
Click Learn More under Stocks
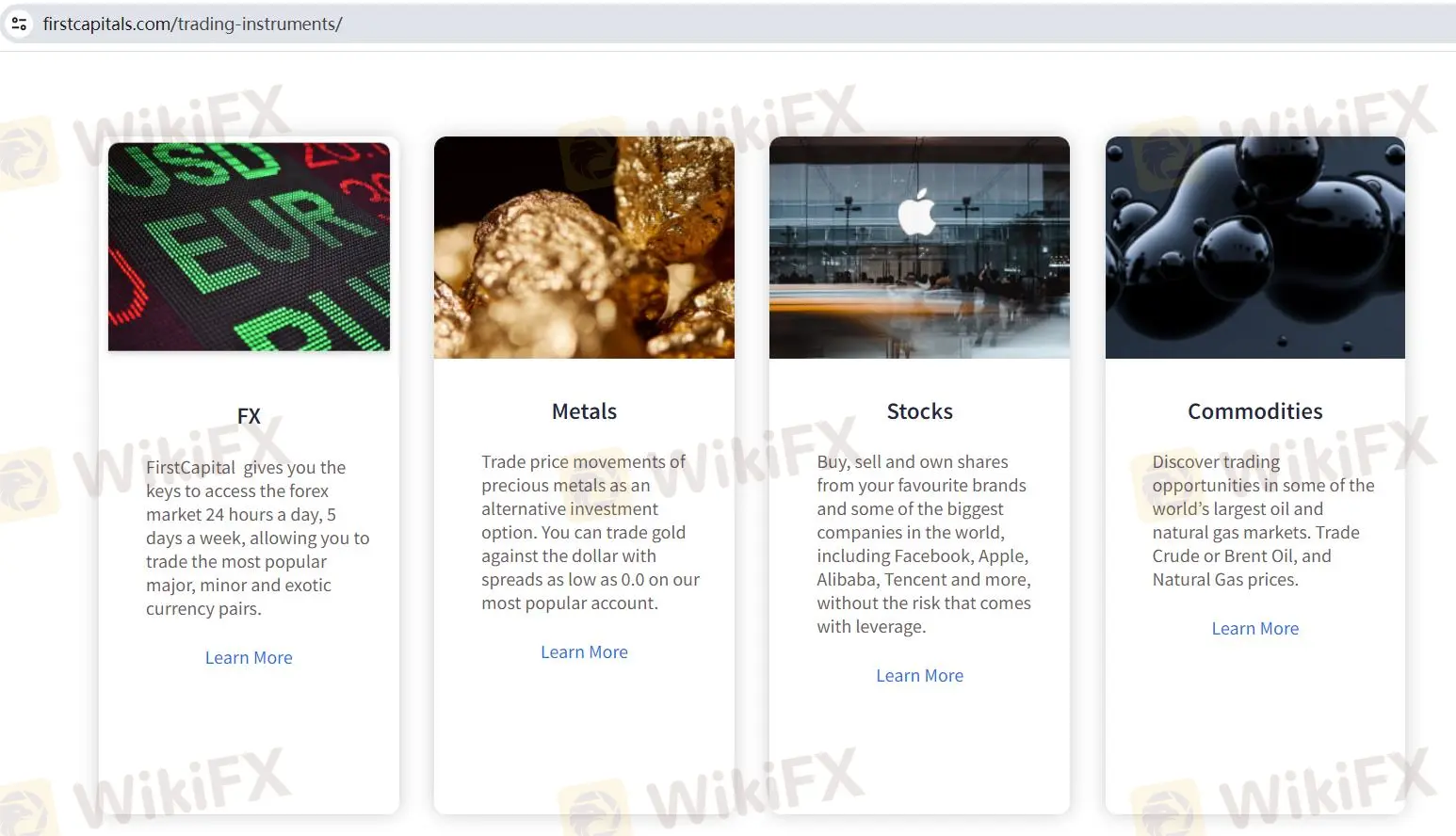pyautogui.click(x=919, y=676)
